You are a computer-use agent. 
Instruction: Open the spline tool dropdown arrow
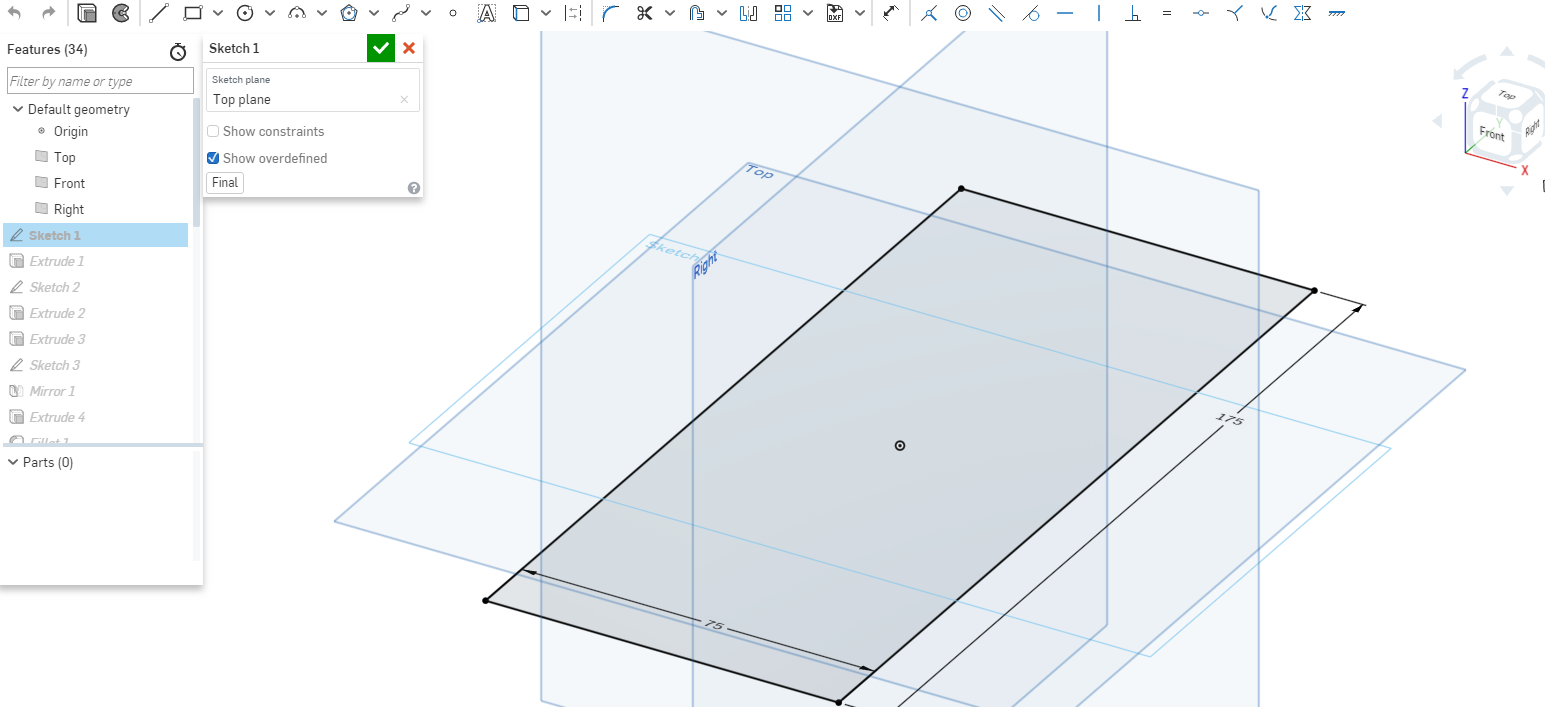(x=426, y=13)
